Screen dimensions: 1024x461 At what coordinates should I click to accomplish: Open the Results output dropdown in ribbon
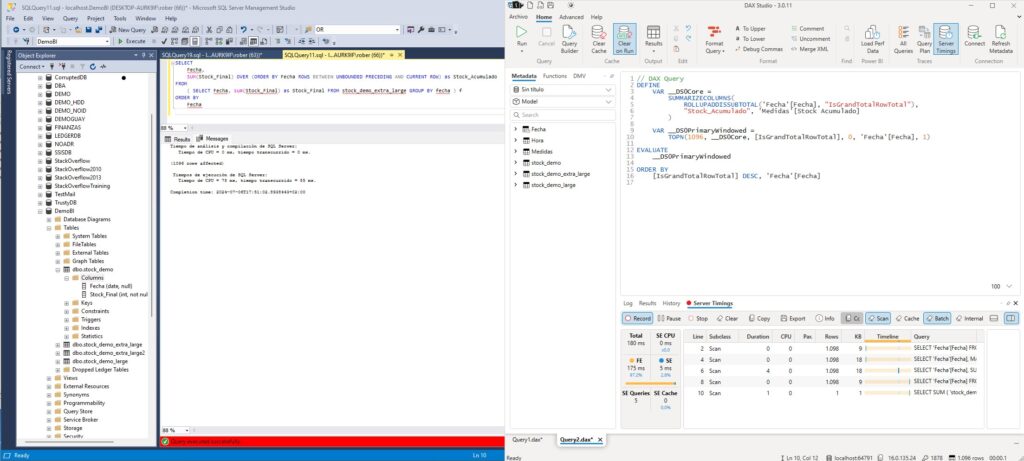653,39
